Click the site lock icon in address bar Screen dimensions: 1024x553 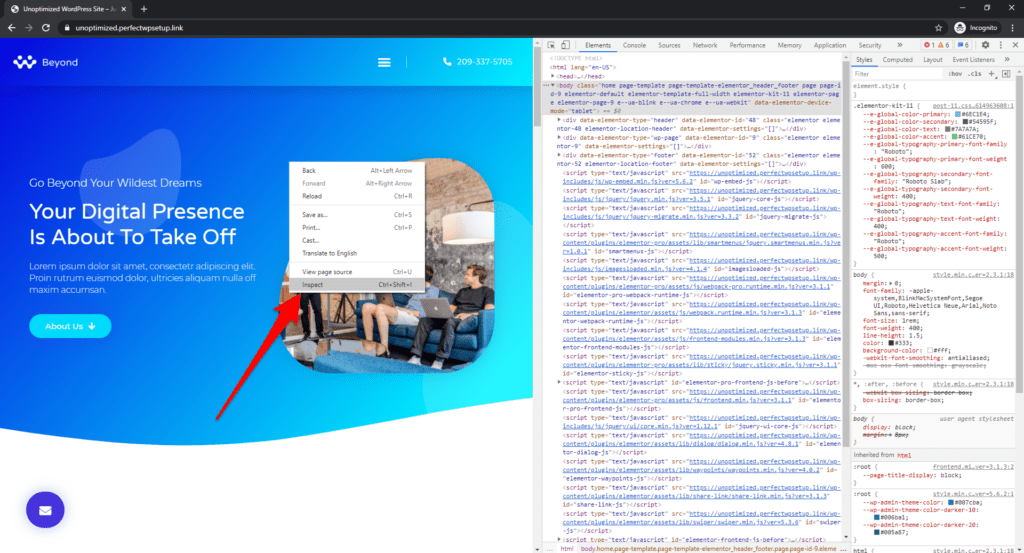(67, 28)
